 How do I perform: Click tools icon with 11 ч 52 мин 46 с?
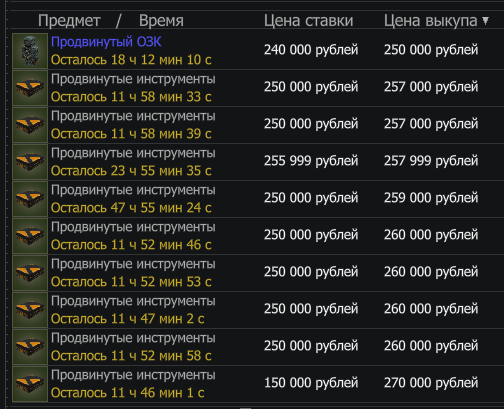click(x=30, y=236)
